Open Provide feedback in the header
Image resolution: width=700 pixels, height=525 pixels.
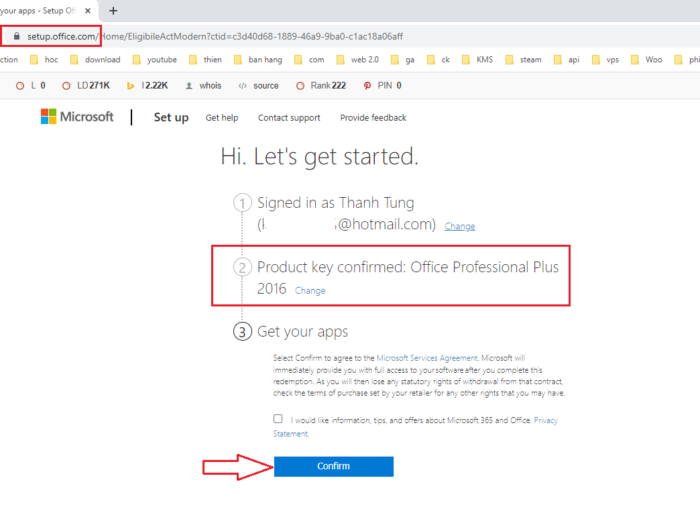[x=373, y=118]
